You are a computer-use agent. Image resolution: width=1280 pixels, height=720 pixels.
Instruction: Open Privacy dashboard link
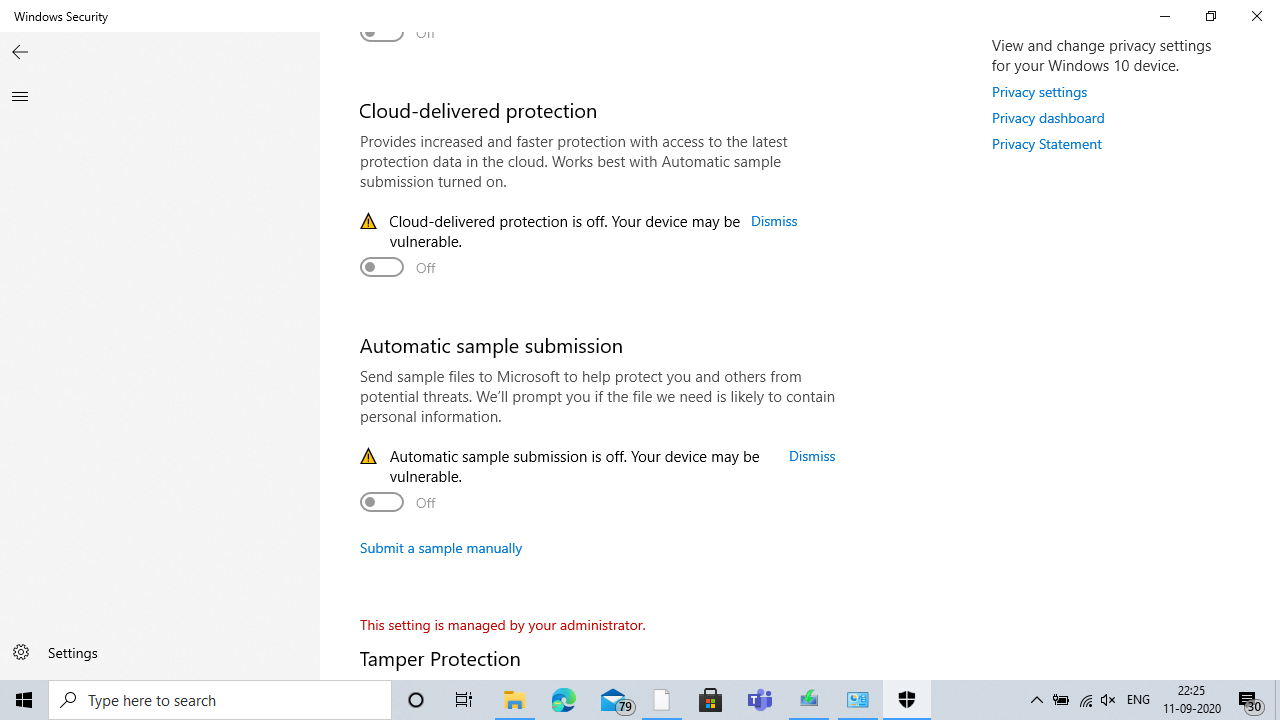tap(1048, 118)
